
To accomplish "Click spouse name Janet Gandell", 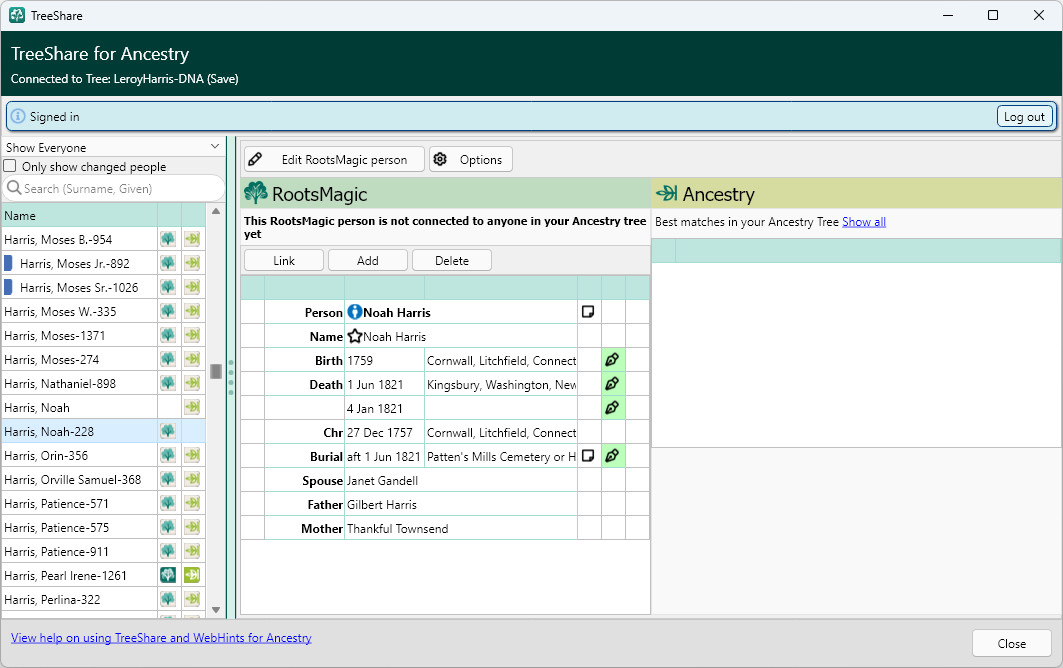I will 382,481.
